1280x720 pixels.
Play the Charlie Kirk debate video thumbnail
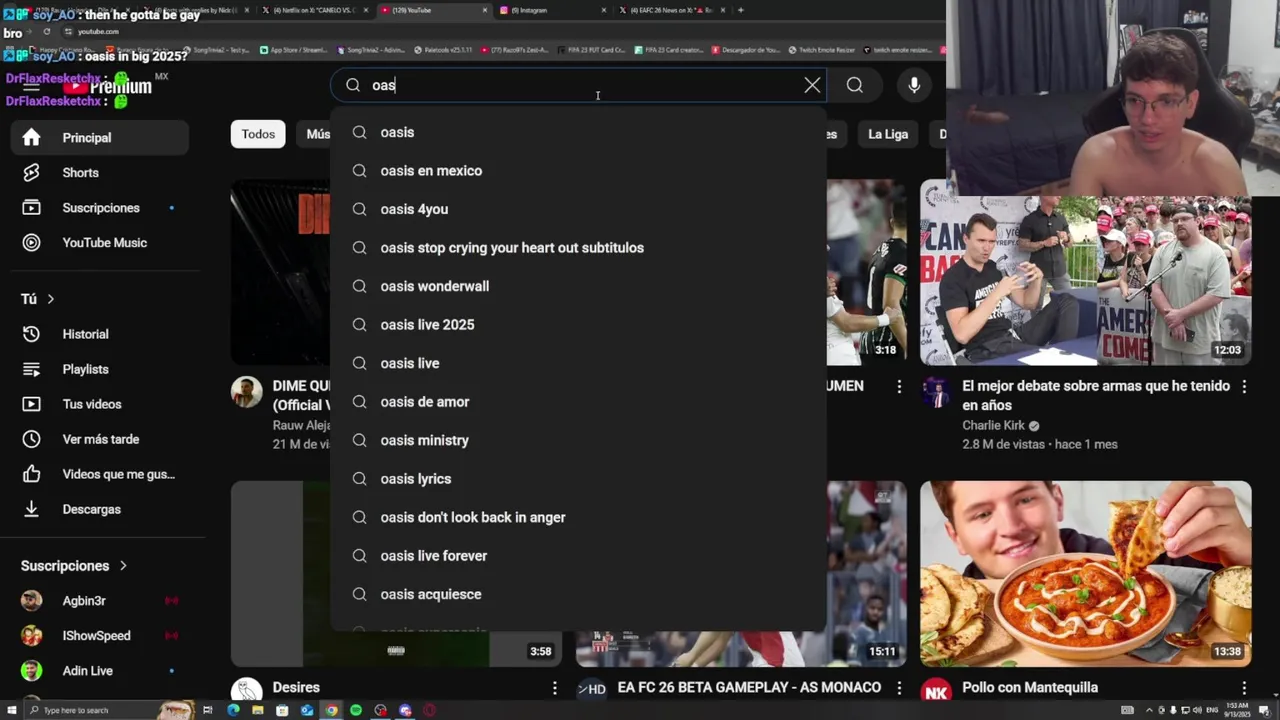tap(1085, 272)
